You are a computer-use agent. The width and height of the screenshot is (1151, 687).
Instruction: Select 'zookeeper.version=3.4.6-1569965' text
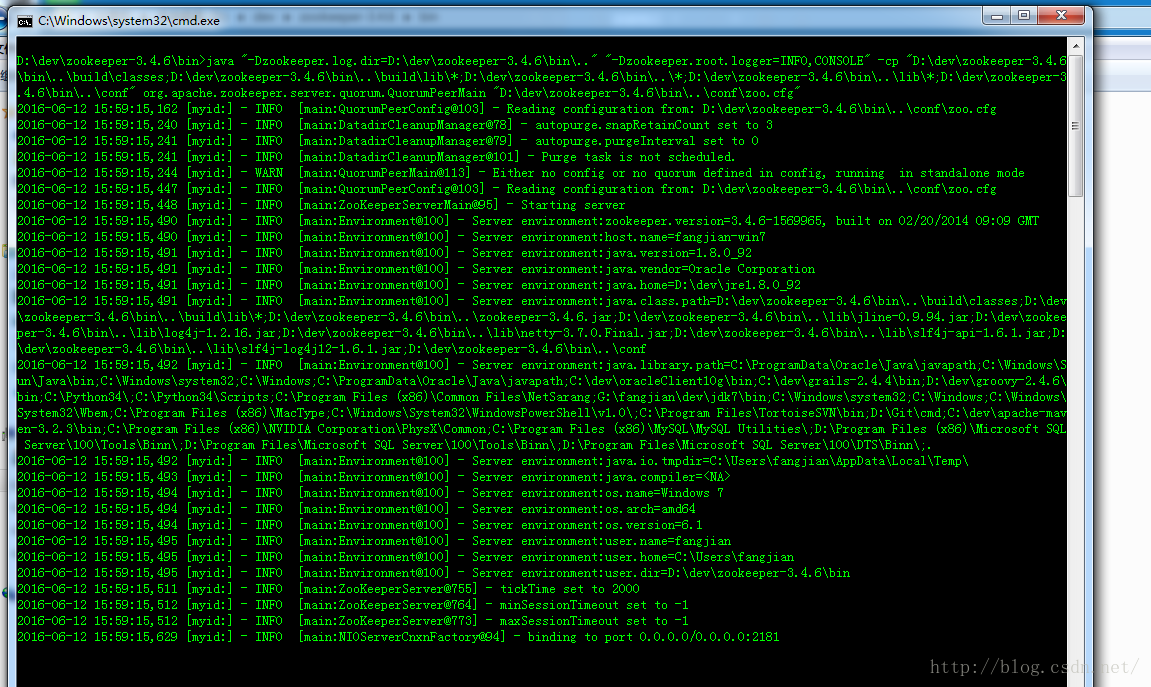pos(714,221)
